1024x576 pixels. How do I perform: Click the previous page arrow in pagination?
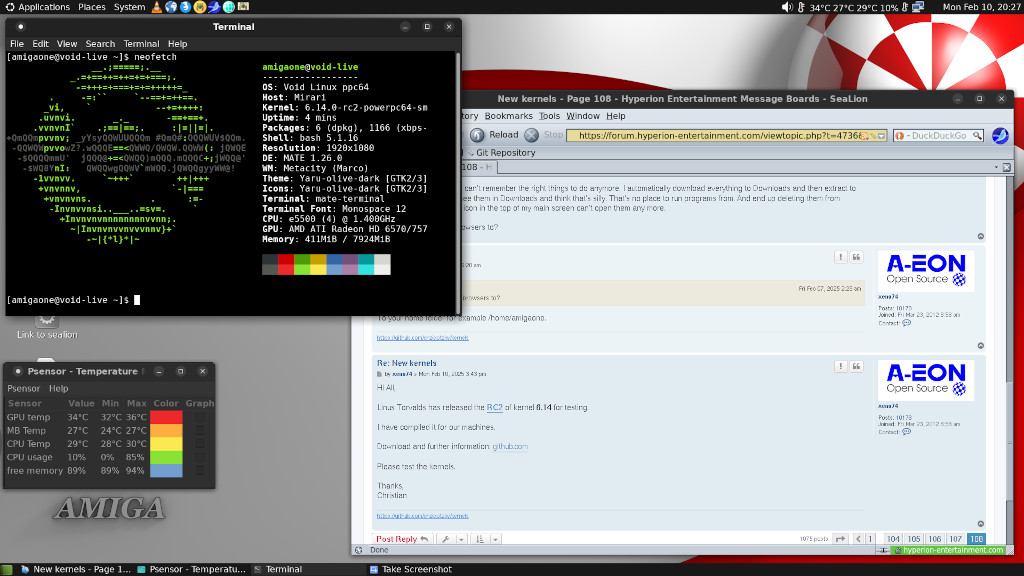point(858,539)
